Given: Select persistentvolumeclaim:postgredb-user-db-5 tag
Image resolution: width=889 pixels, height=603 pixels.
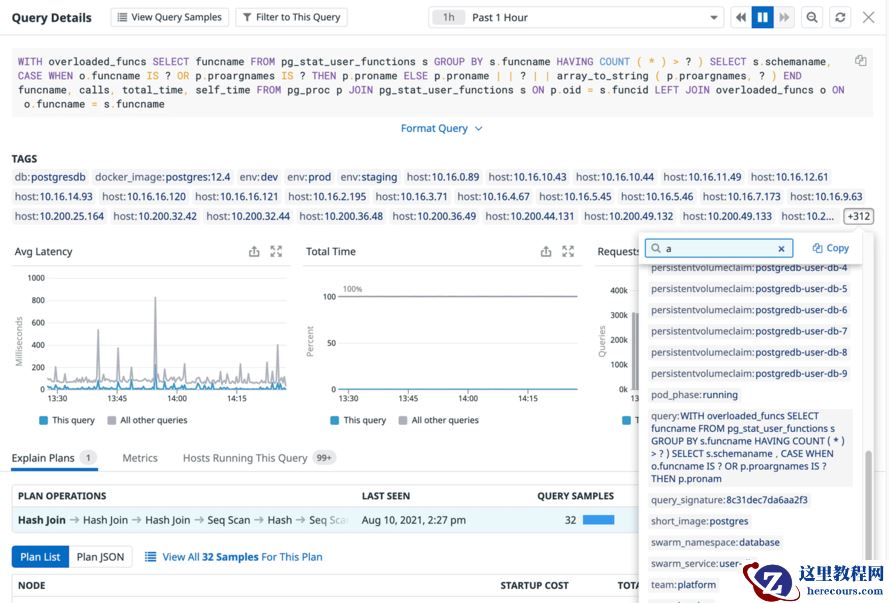Looking at the screenshot, I should 749,289.
